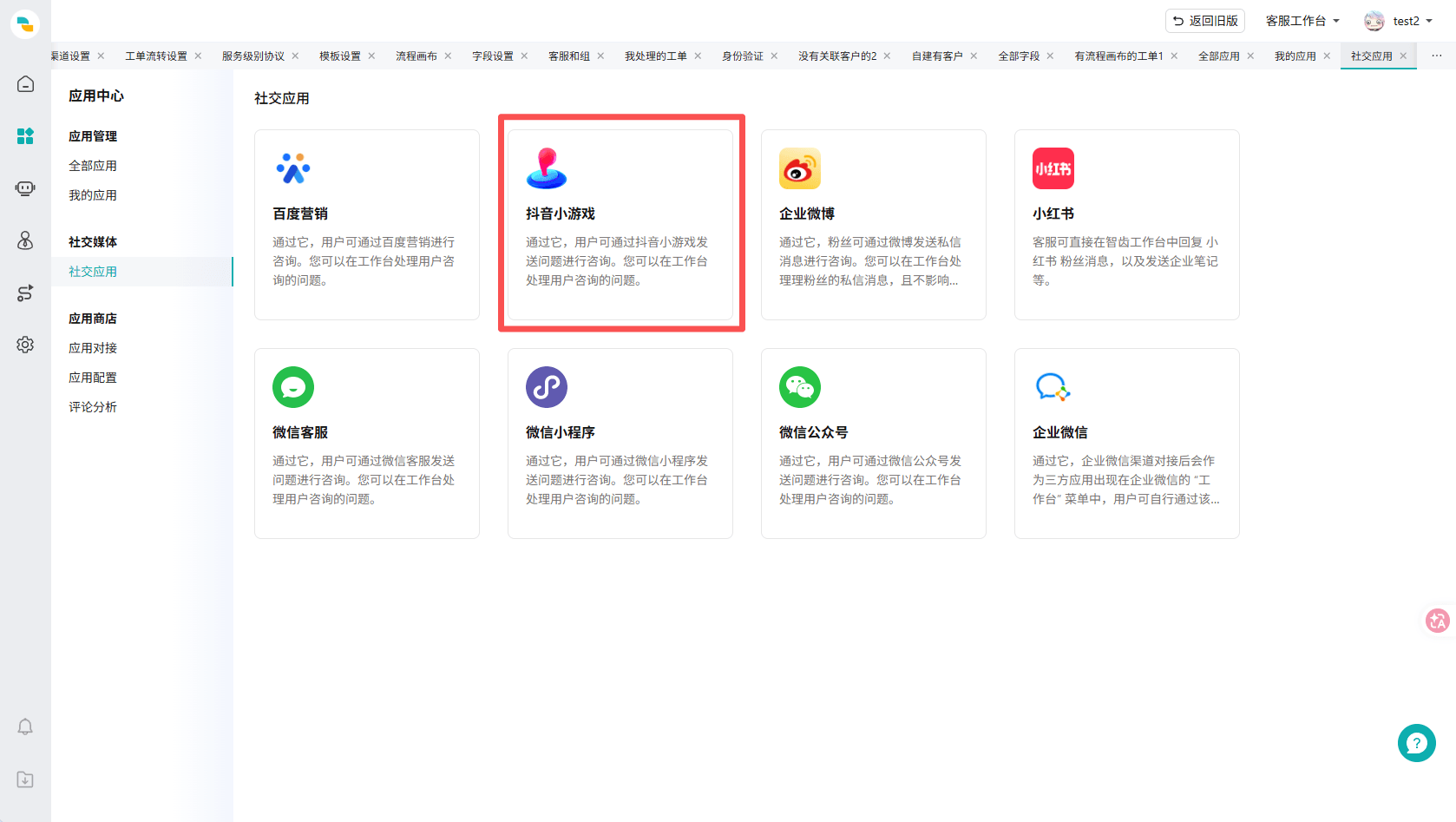Click the 微信小程序 purple icon
Image resolution: width=1456 pixels, height=822 pixels.
[x=547, y=387]
